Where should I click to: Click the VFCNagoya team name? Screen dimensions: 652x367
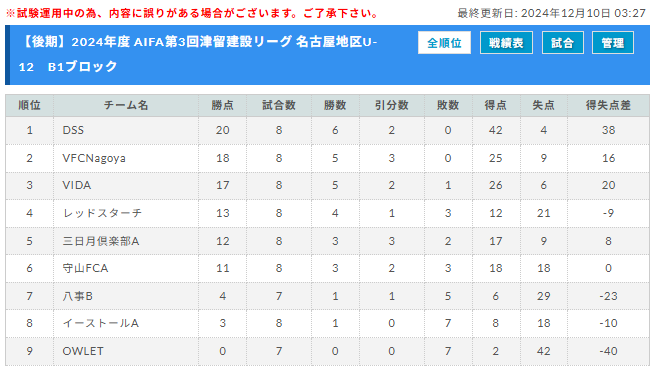pos(94,158)
